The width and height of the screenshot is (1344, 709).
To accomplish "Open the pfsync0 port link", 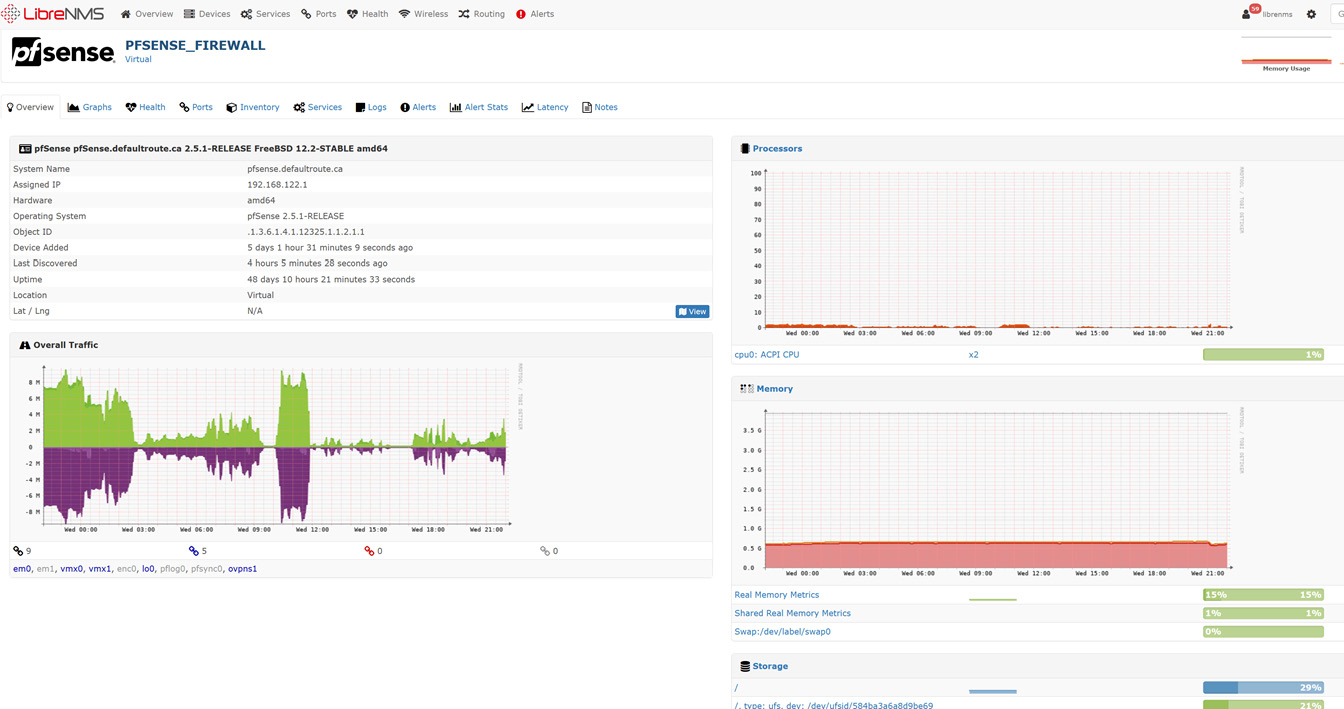I will 207,569.
